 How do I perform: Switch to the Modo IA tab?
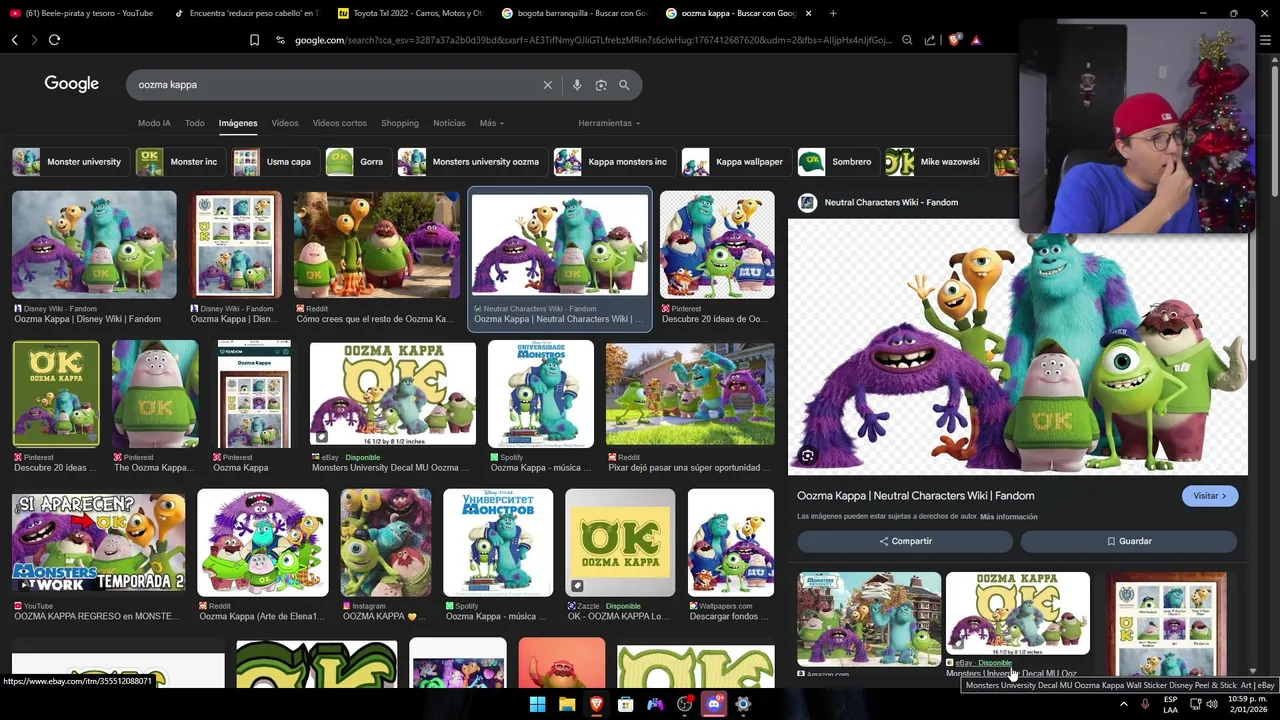coord(154,123)
